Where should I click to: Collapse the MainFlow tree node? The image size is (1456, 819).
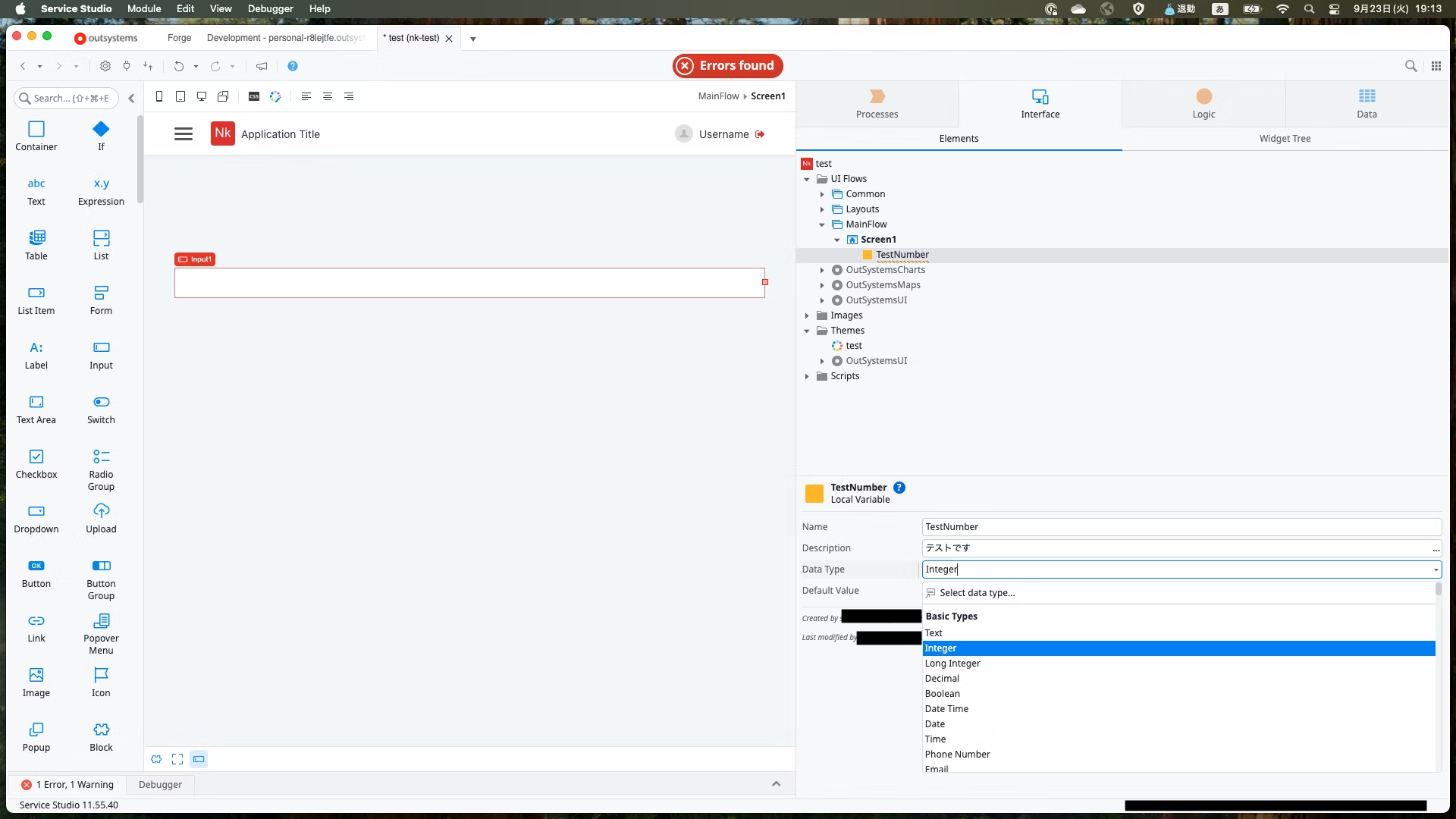pos(822,224)
